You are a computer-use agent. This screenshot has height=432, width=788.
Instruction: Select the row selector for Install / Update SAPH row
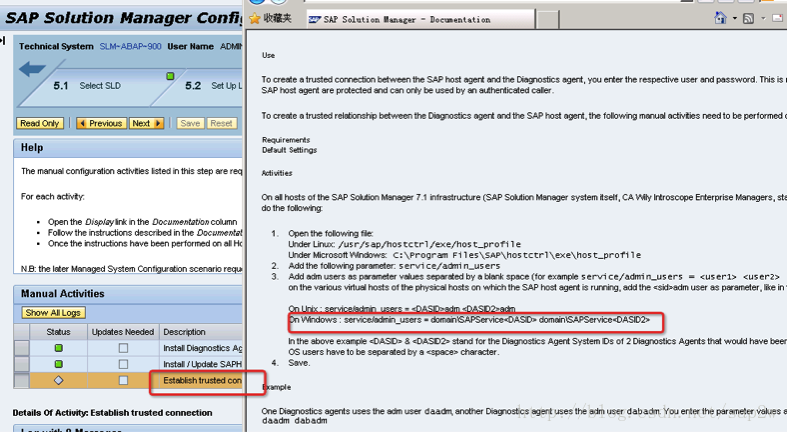pyautogui.click(x=22, y=364)
